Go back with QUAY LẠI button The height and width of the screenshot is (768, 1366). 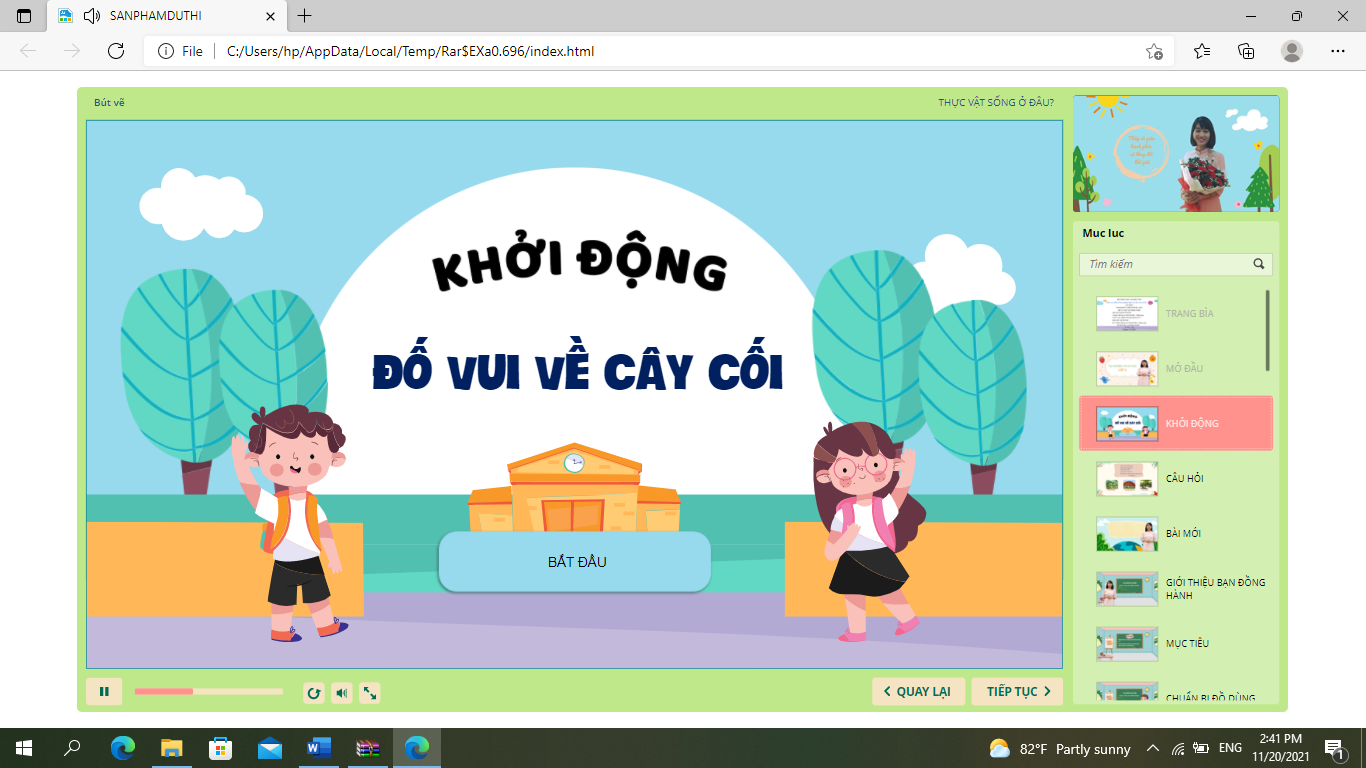[918, 692]
